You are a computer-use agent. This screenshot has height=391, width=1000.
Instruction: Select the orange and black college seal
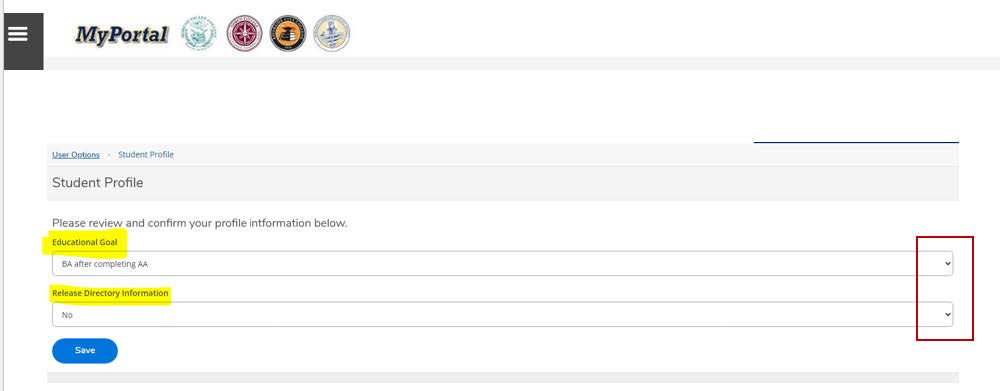pyautogui.click(x=288, y=33)
